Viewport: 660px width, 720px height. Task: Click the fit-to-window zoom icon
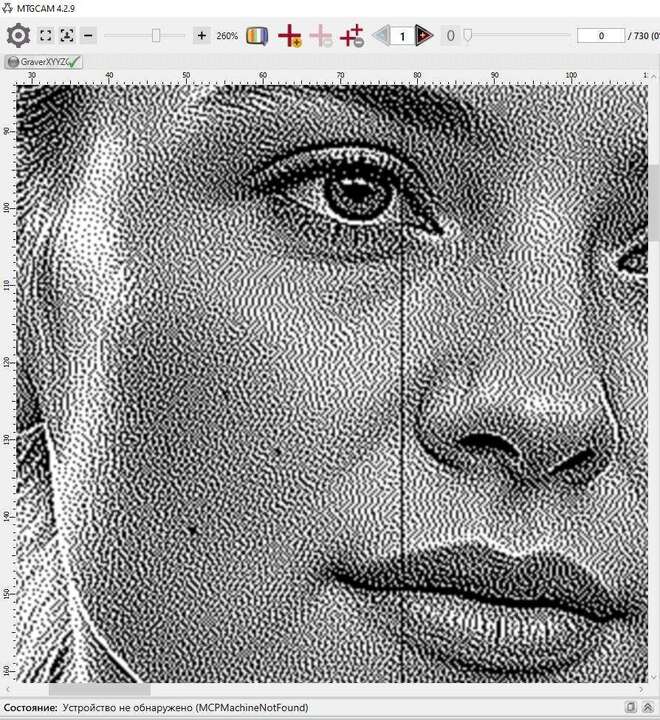coord(46,36)
